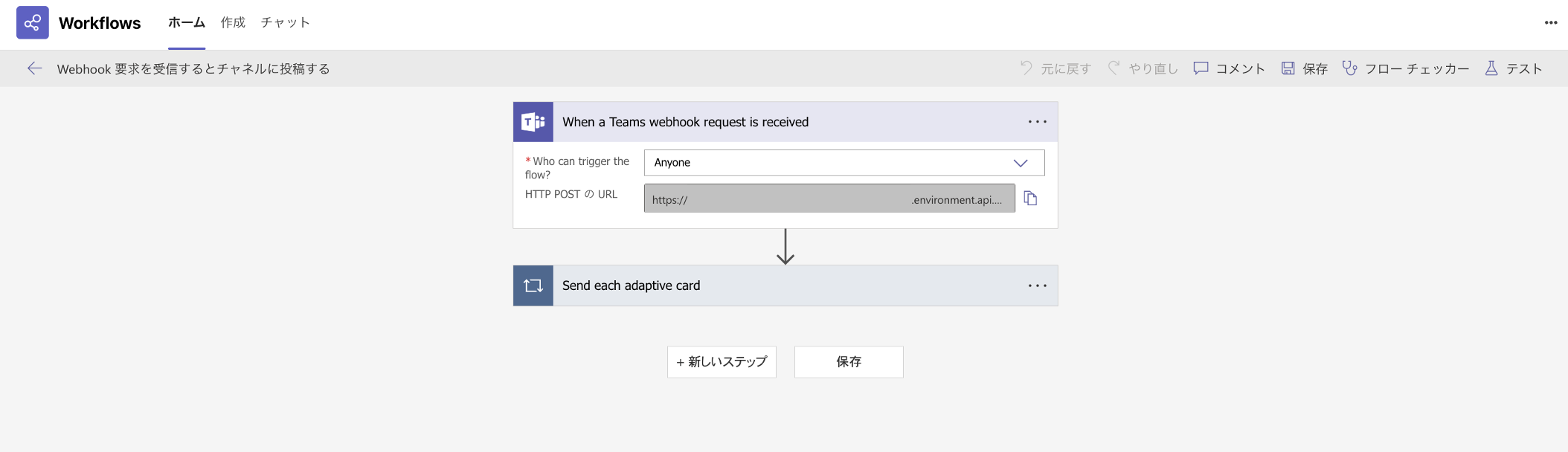
Task: Select the ホーム tab
Action: tap(187, 22)
